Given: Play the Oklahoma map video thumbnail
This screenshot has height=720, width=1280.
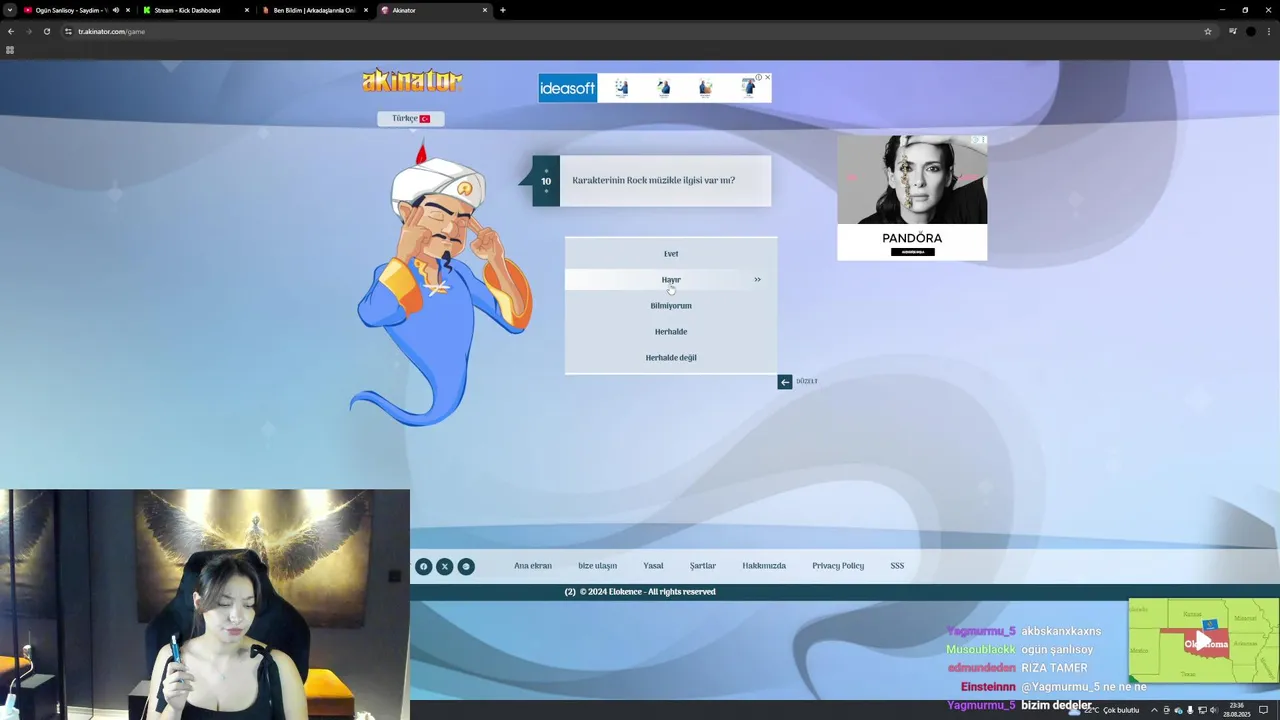Looking at the screenshot, I should click(1204, 640).
